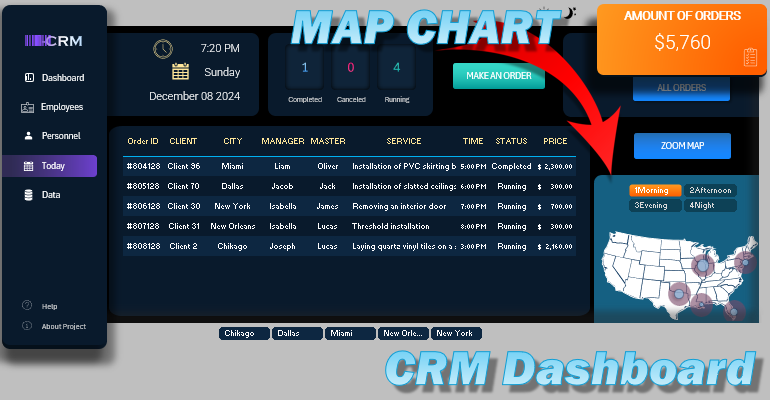The image size is (770, 400).
Task: Click 'Removing an interior door' service cell
Action: (399, 207)
